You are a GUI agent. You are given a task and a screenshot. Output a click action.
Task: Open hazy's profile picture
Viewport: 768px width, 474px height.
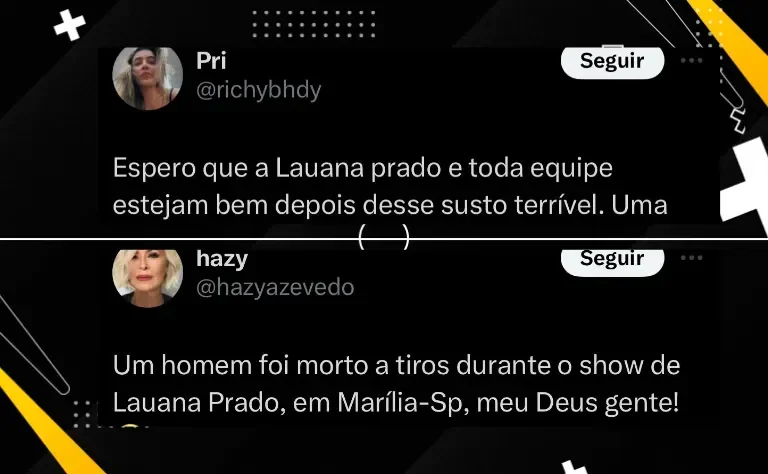coord(147,278)
